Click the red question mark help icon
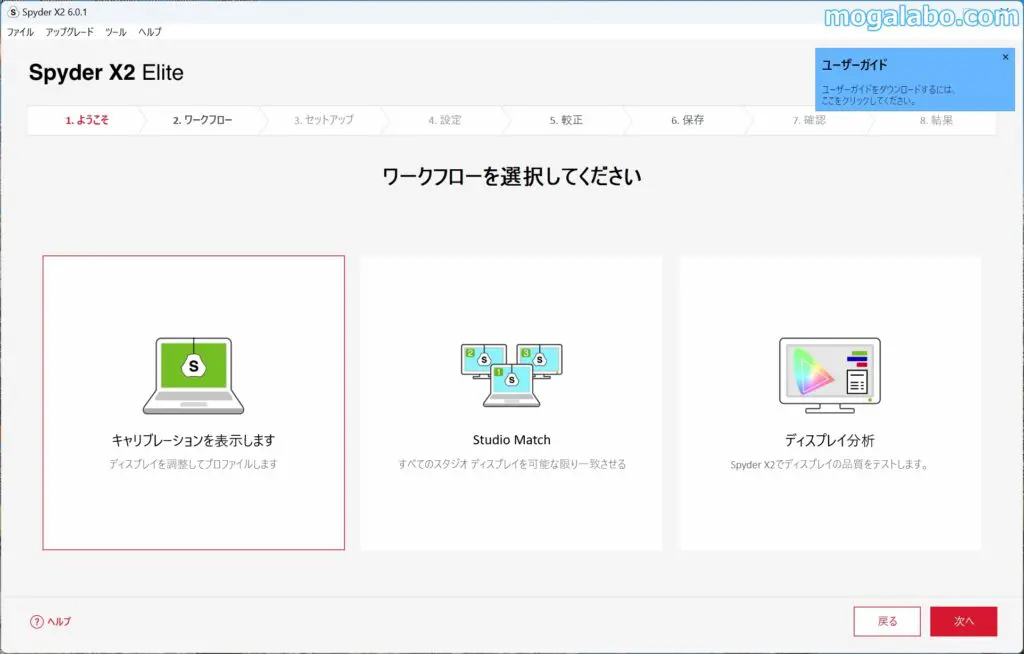The height and width of the screenshot is (654, 1024). (x=38, y=621)
